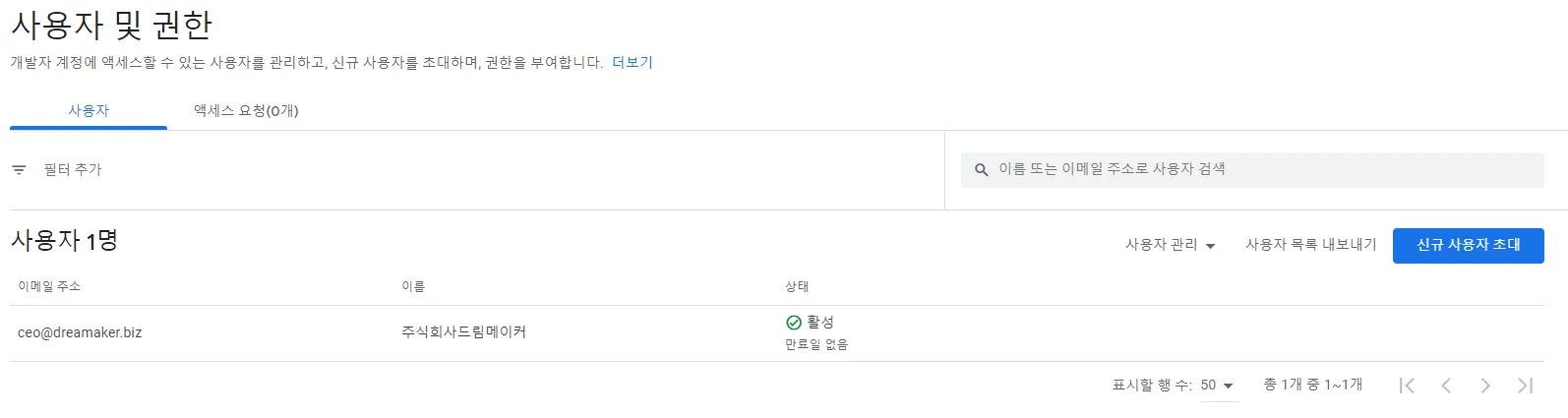Click the filter list icon

point(19,170)
